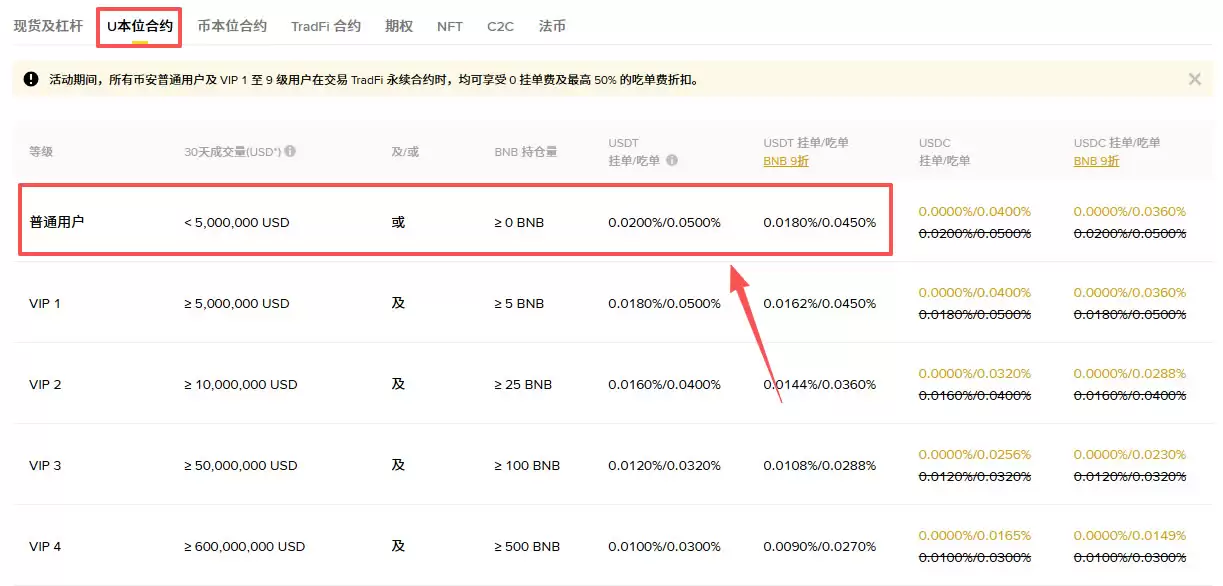The image size is (1223, 586).
Task: Switch to 现货及杠杆 tab
Action: tap(48, 27)
